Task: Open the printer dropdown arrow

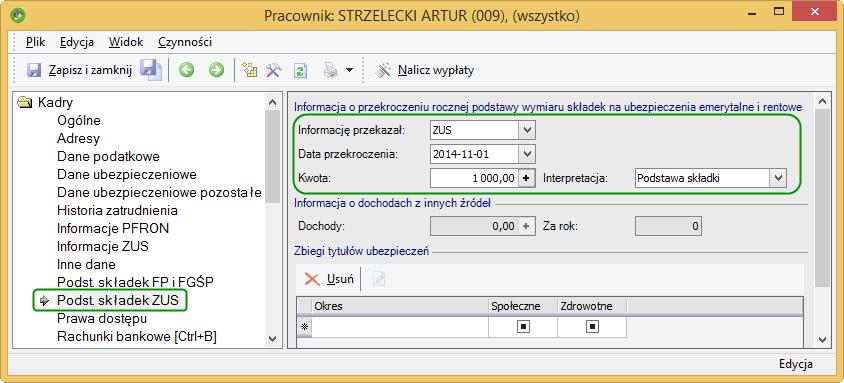Action: tap(349, 70)
